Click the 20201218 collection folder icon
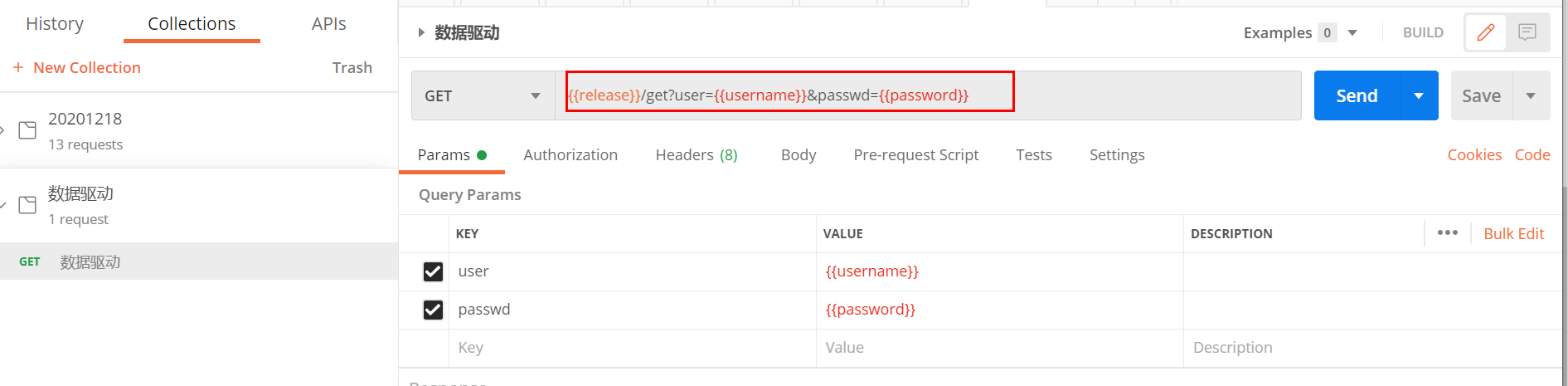The width and height of the screenshot is (1568, 386). point(27,130)
